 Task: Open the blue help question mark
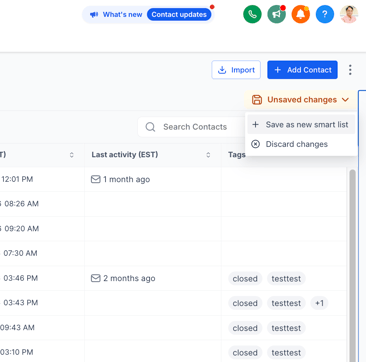point(325,14)
